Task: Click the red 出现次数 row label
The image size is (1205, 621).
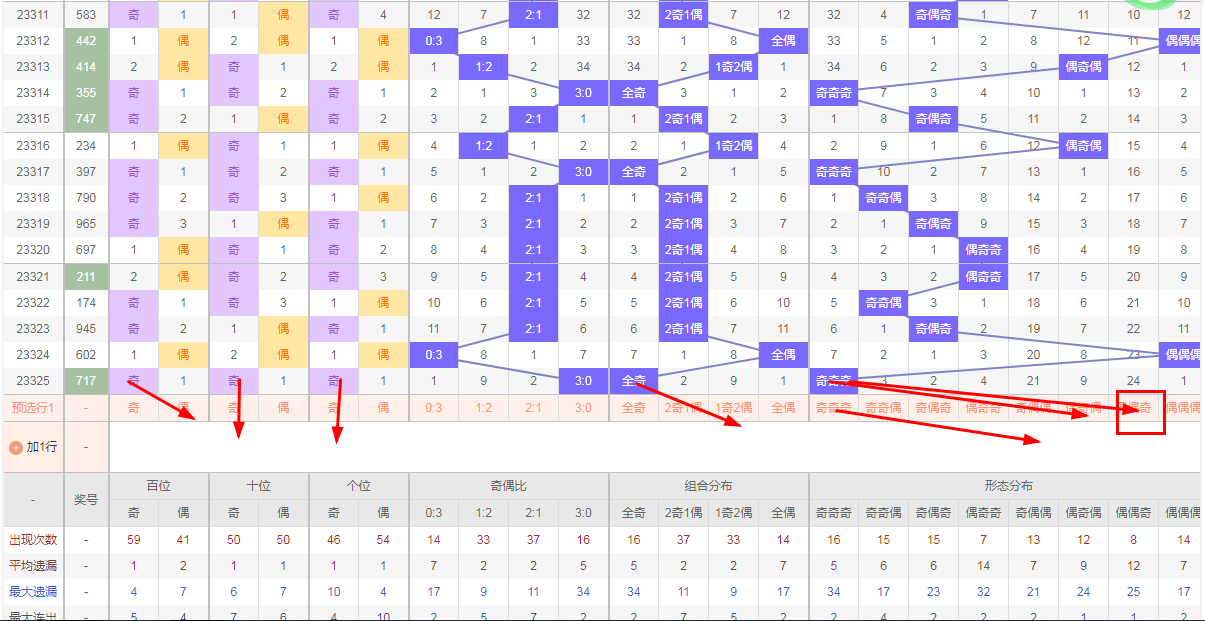Action: (34, 540)
